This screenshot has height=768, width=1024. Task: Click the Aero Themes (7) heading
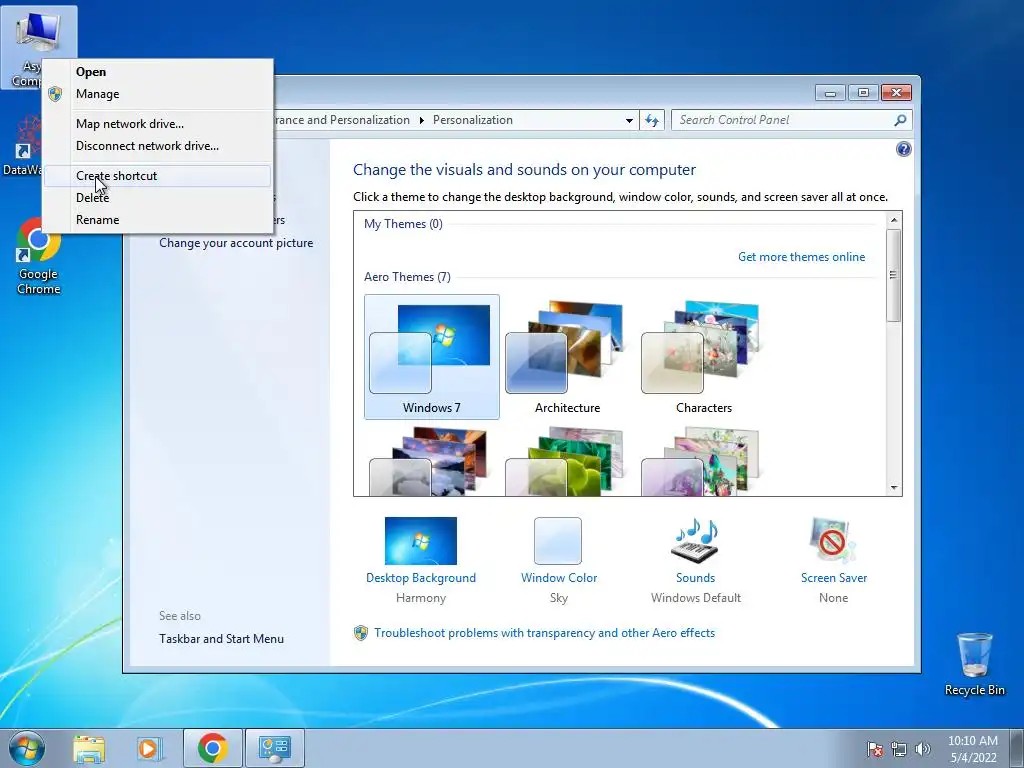click(407, 277)
